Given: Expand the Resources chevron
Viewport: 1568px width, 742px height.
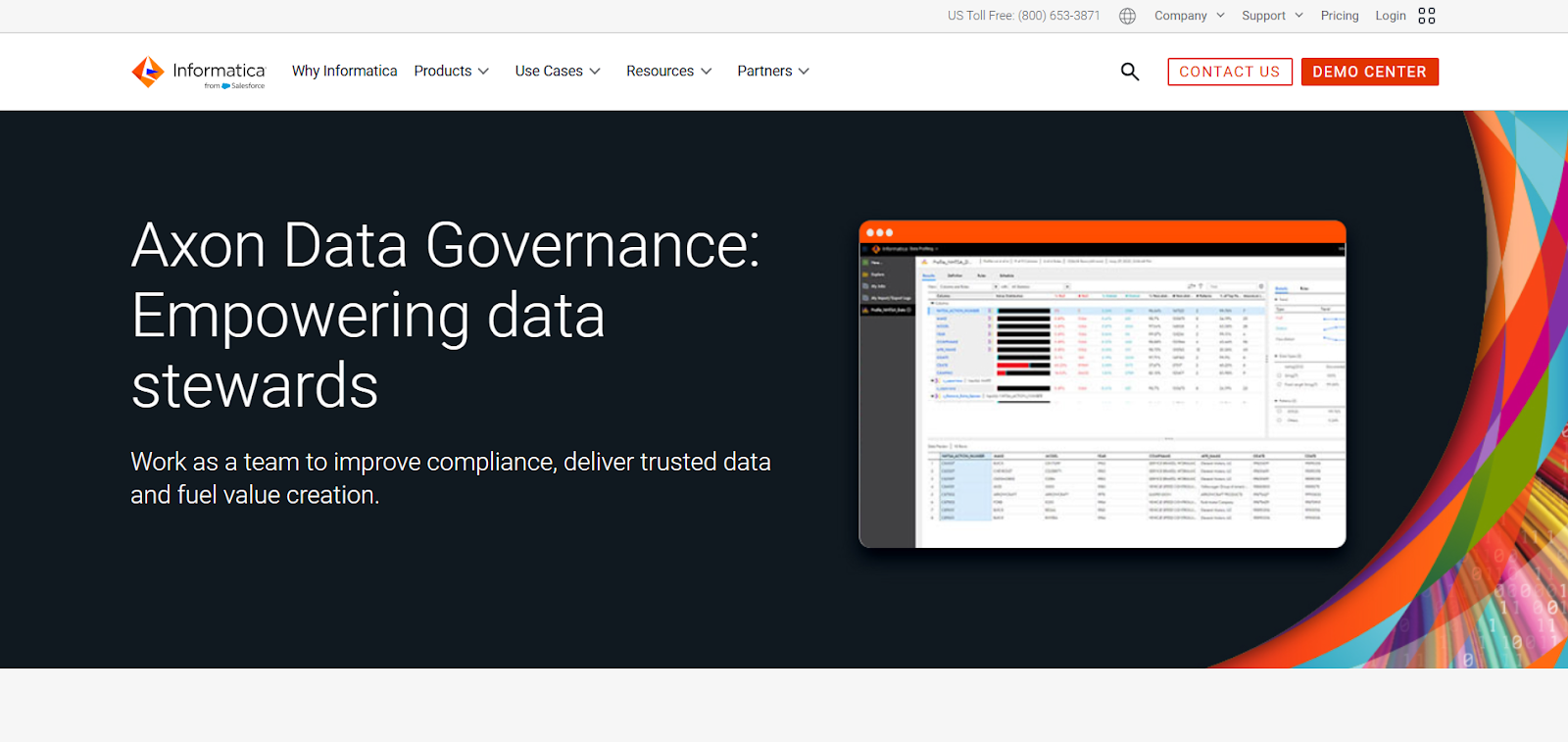Looking at the screenshot, I should click(x=706, y=72).
